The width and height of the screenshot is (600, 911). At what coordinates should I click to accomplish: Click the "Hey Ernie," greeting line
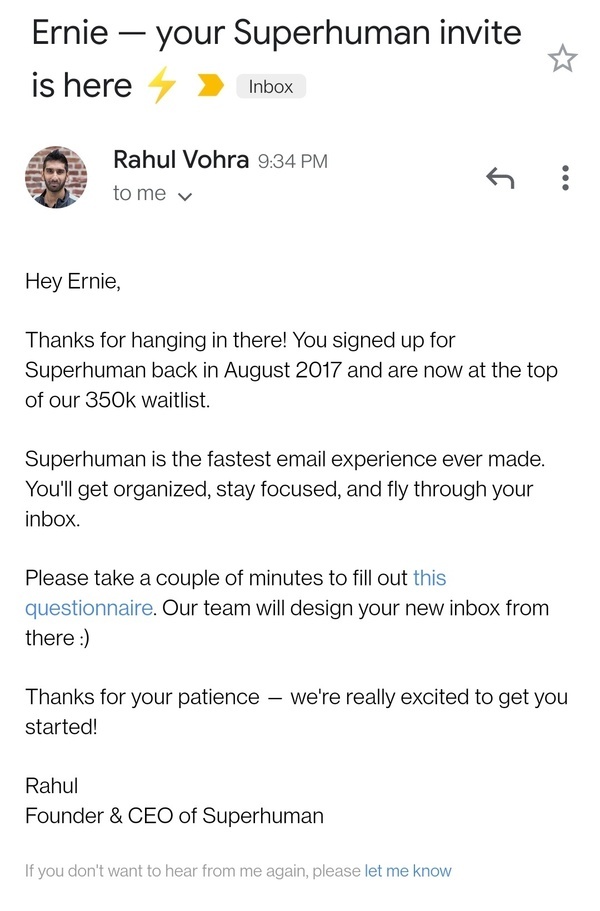[x=72, y=282]
